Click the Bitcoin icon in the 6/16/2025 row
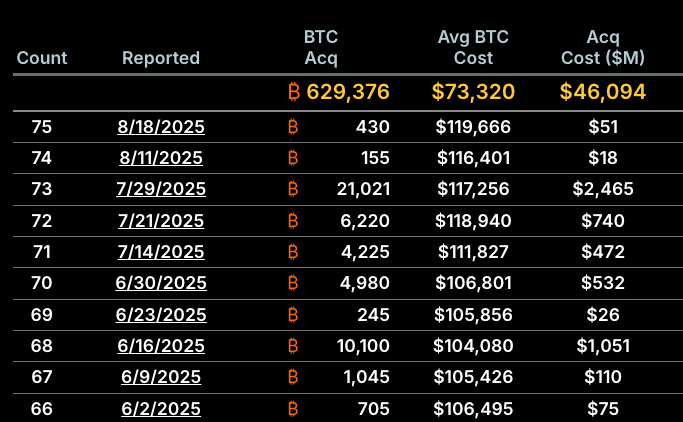683x422 pixels. pos(293,346)
